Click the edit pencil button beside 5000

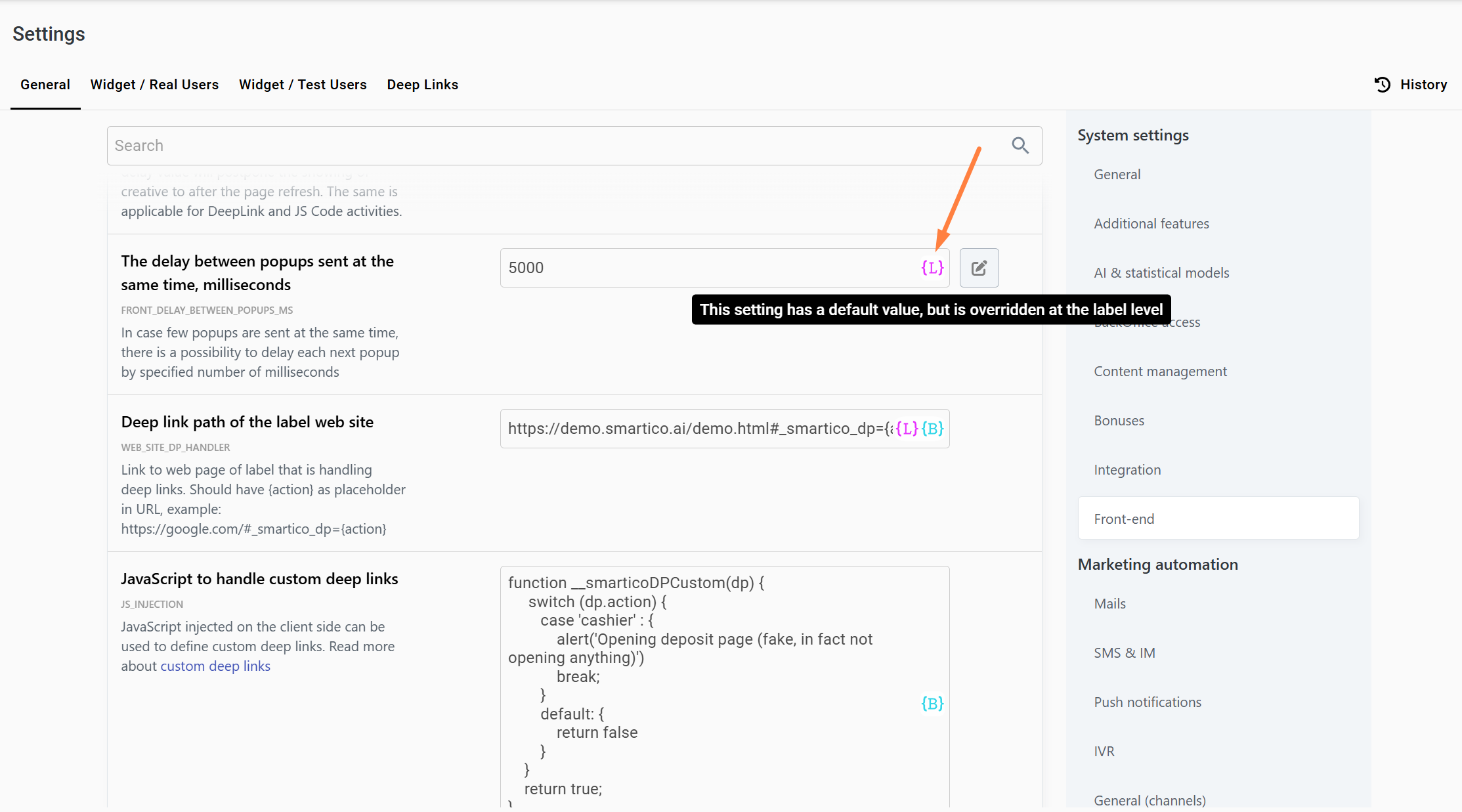(979, 268)
